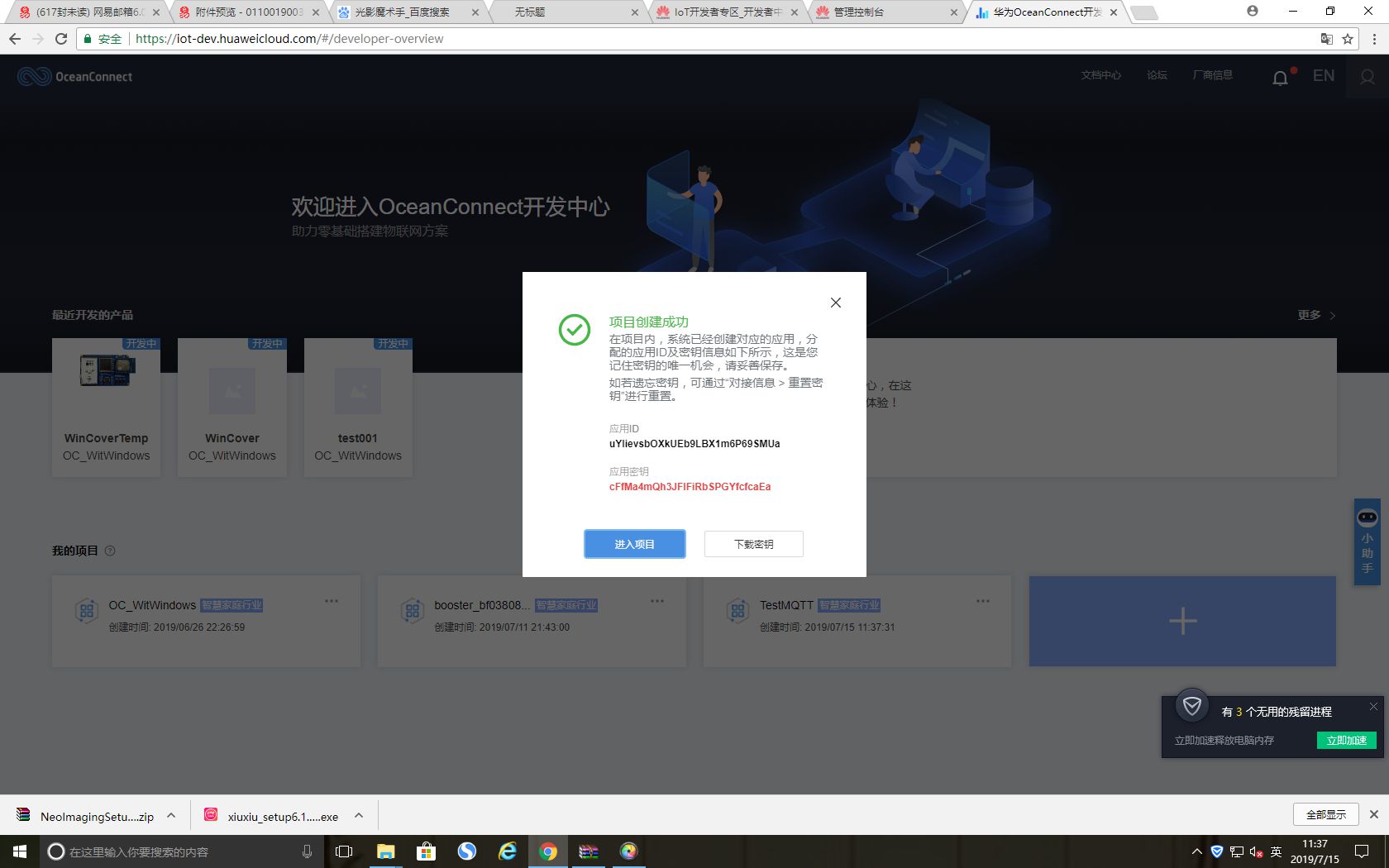Click taskbar search box
1389x868 pixels.
182,851
